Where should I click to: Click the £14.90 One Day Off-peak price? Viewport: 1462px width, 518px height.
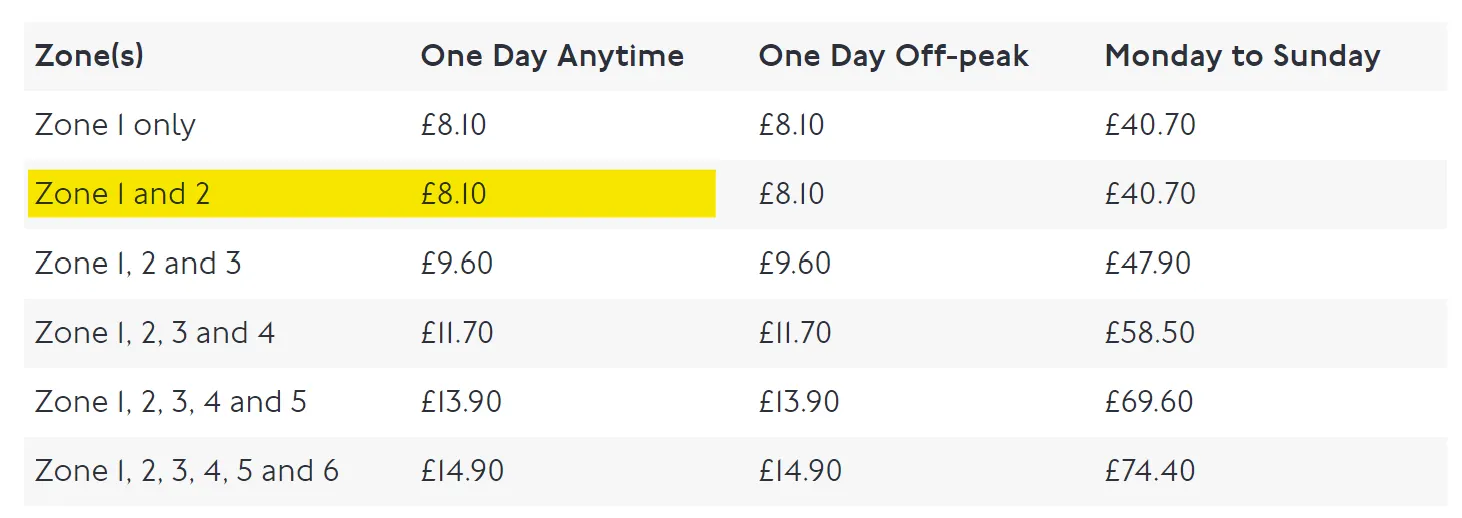click(800, 470)
